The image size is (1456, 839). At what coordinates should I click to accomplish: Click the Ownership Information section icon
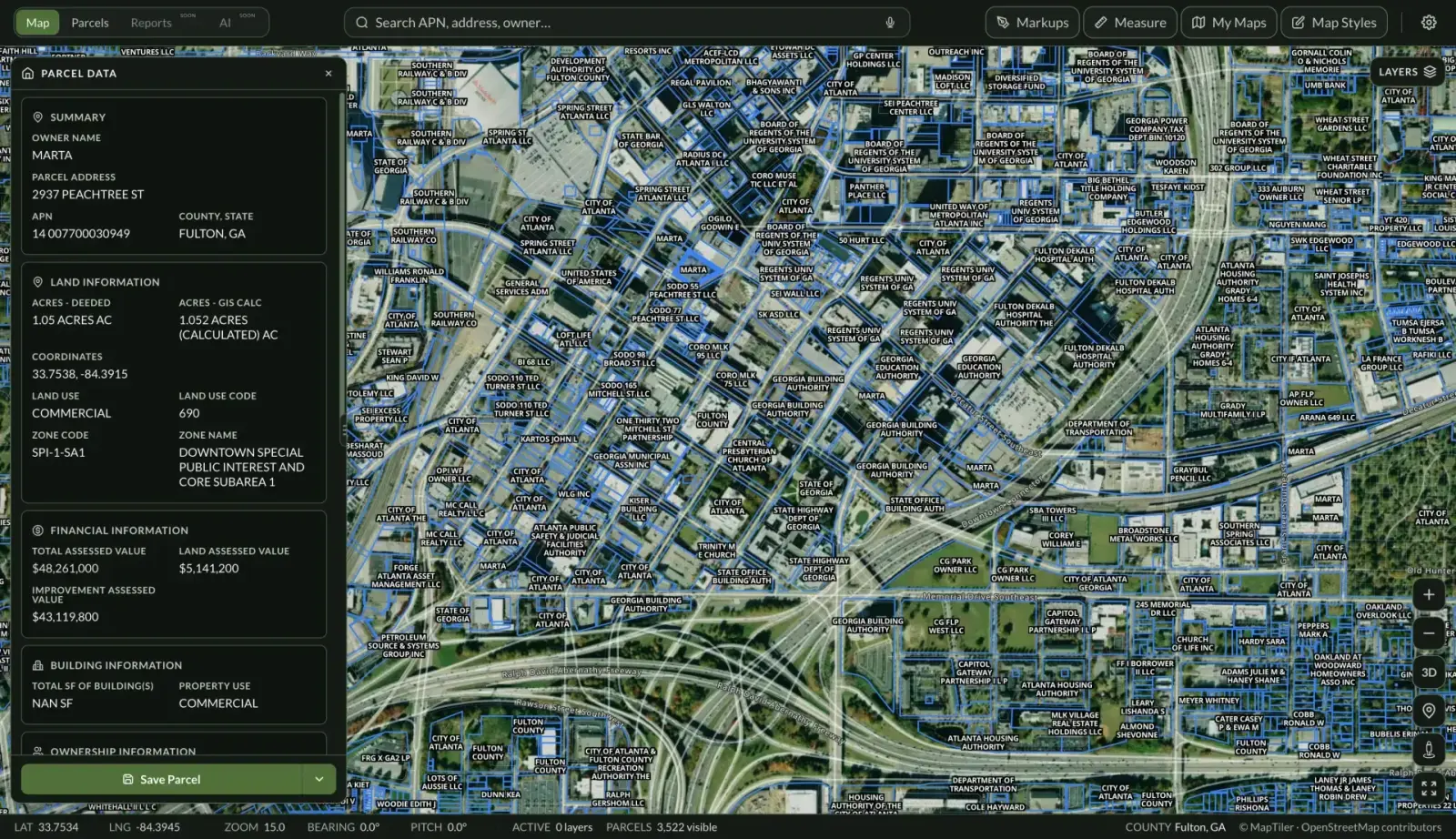(x=38, y=752)
